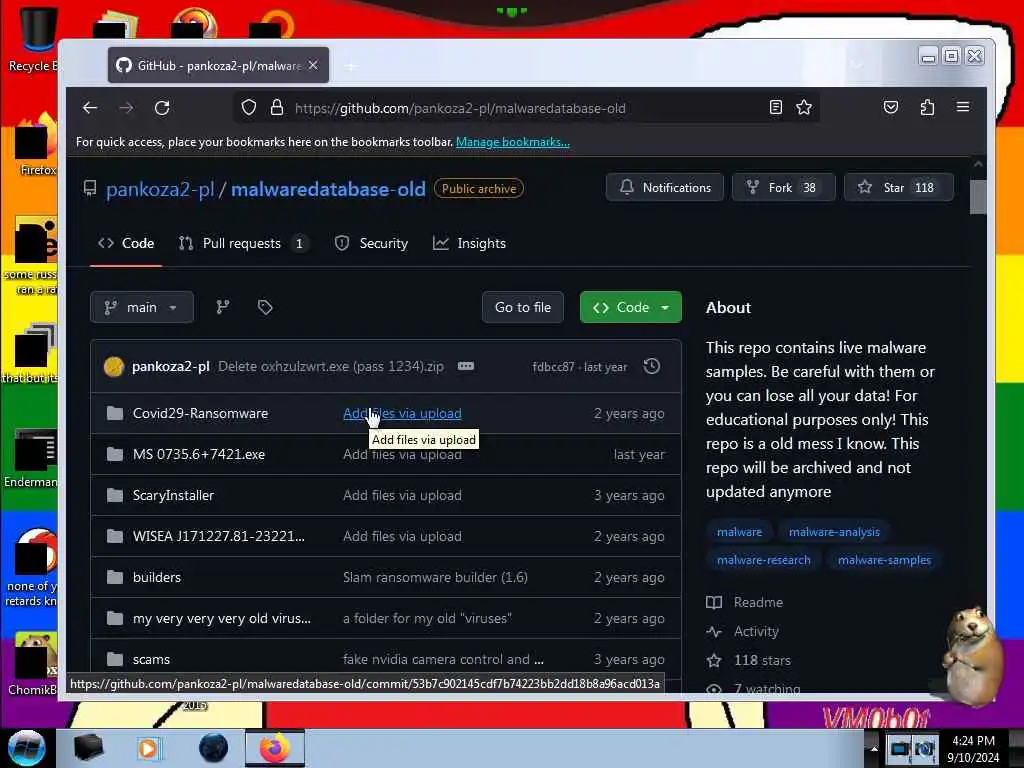Open the ScaryInstaller folder
Screen dimensions: 1024x768
point(173,496)
